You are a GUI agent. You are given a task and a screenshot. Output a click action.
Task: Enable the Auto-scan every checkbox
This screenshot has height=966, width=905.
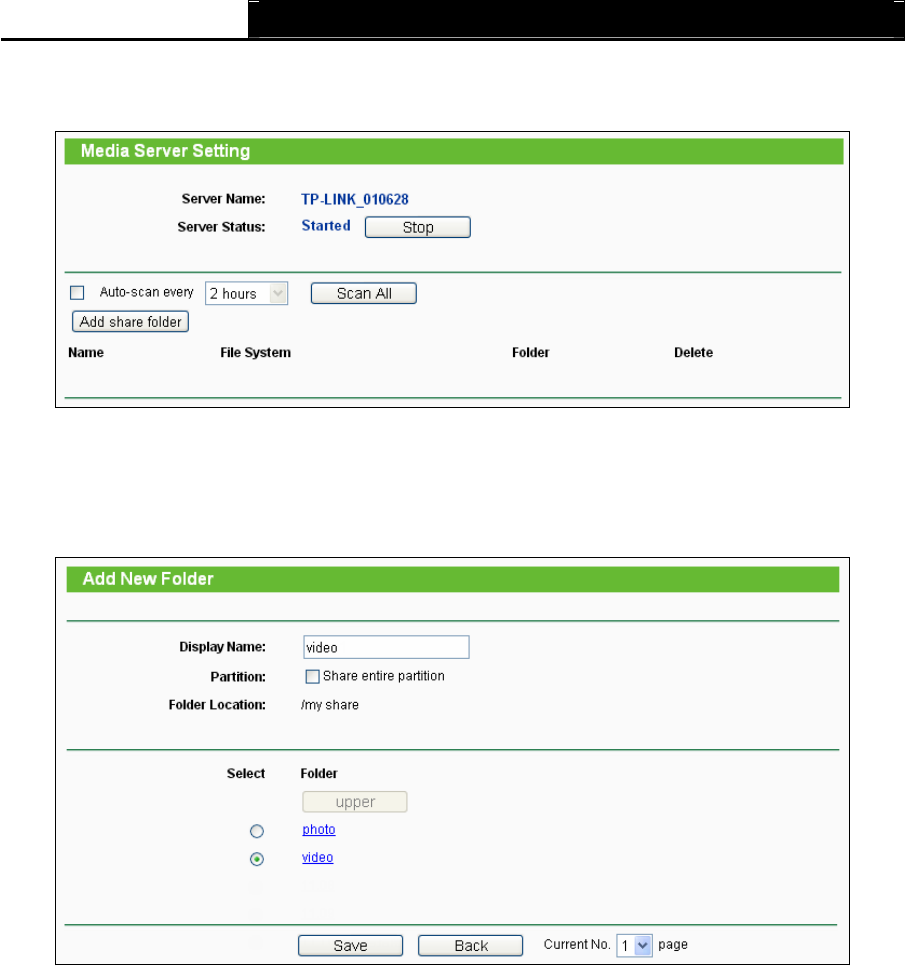pos(77,293)
